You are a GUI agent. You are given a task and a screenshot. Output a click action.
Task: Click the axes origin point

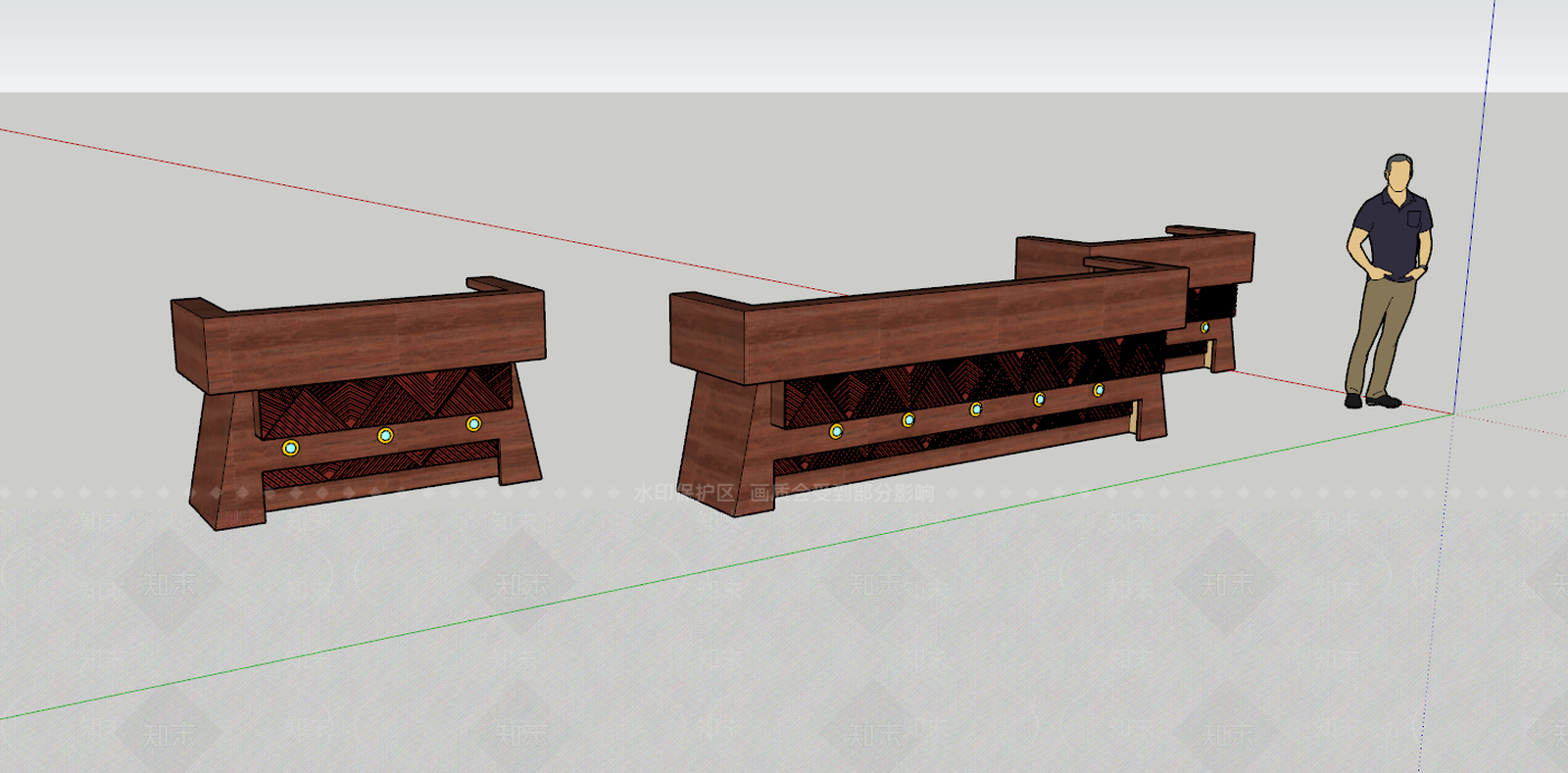1453,413
